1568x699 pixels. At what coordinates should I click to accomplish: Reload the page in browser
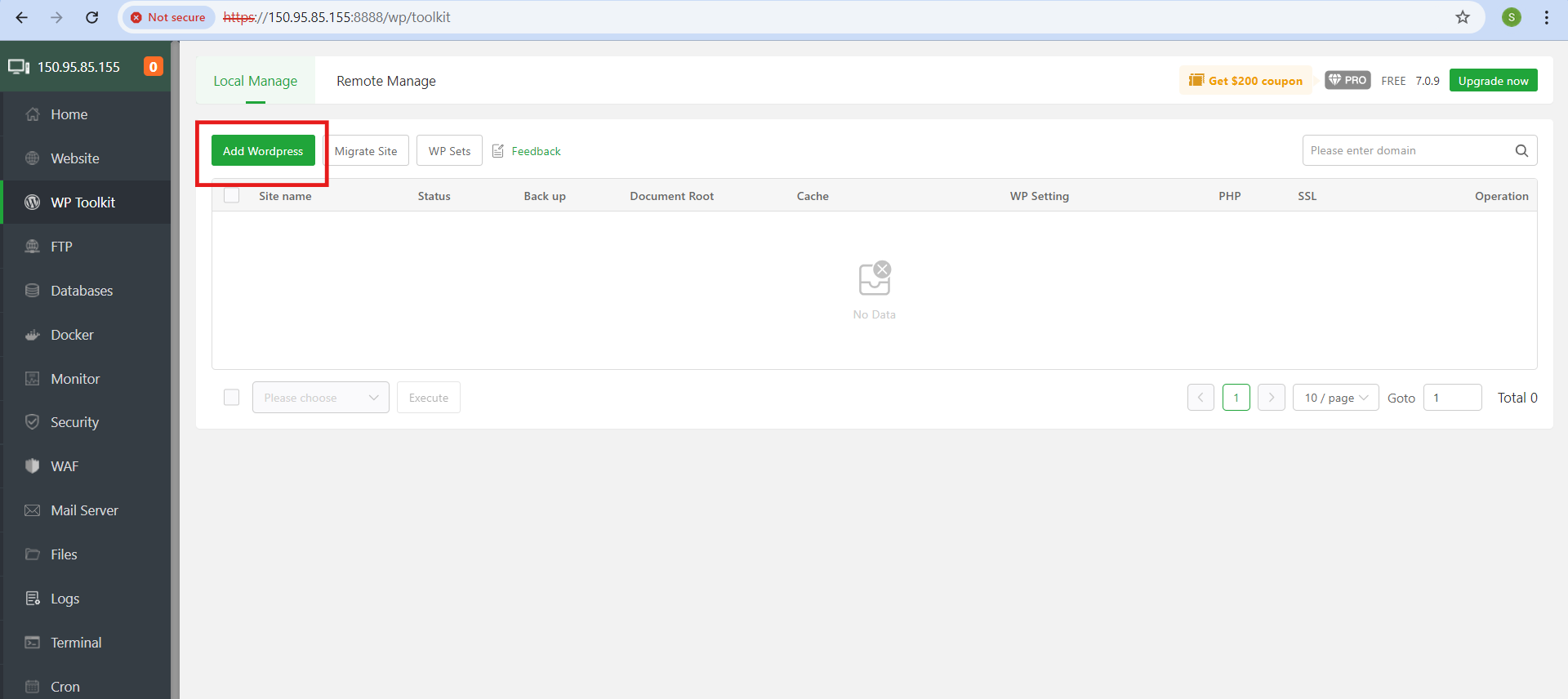92,17
